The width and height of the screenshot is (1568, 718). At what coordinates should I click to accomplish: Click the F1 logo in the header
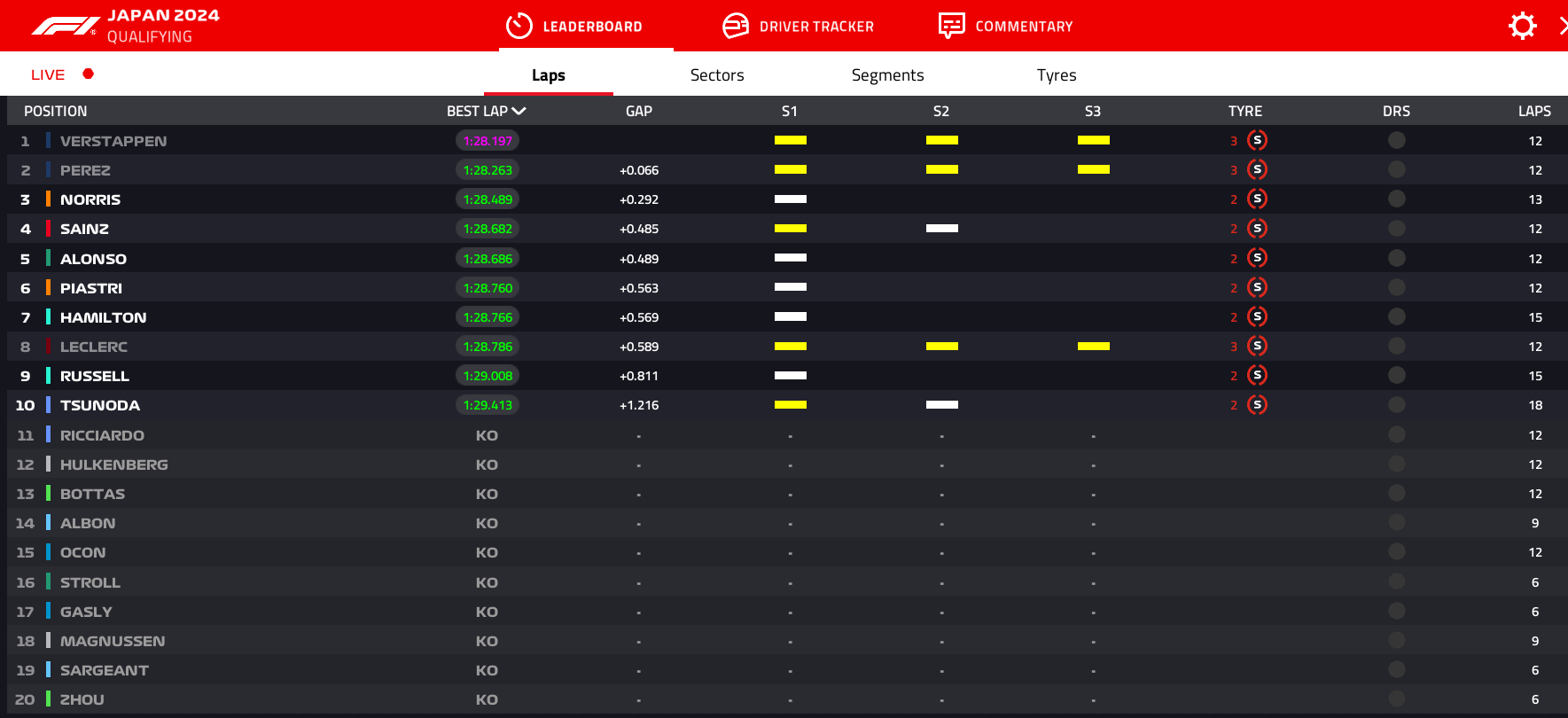(x=65, y=27)
